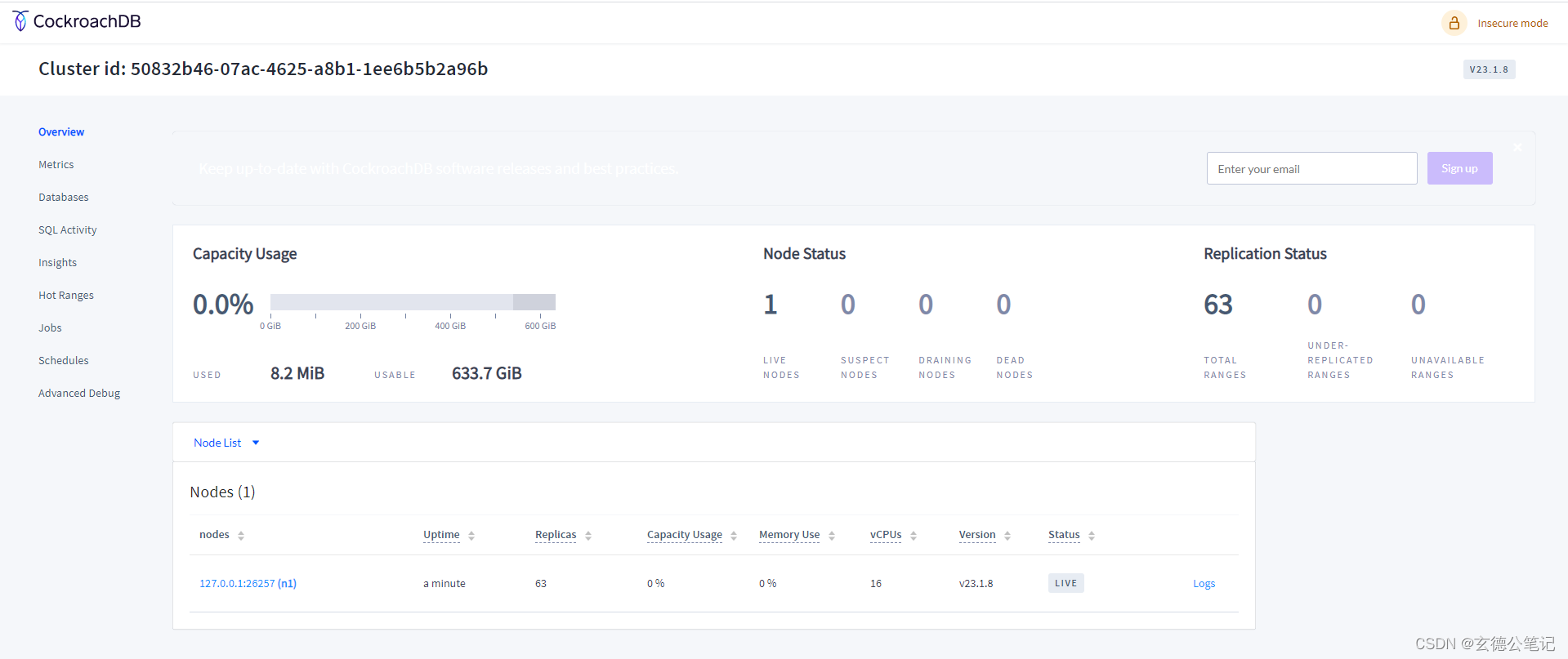Viewport: 1568px width, 659px height.
Task: Click the 8.2 MiB used value
Action: pyautogui.click(x=297, y=373)
